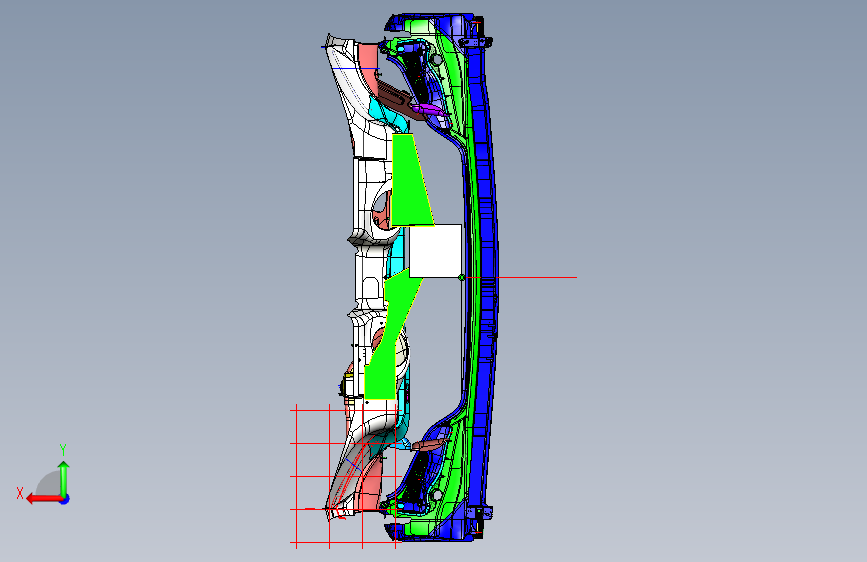Select the horizontal red line extending right
The image size is (867, 562).
520,278
